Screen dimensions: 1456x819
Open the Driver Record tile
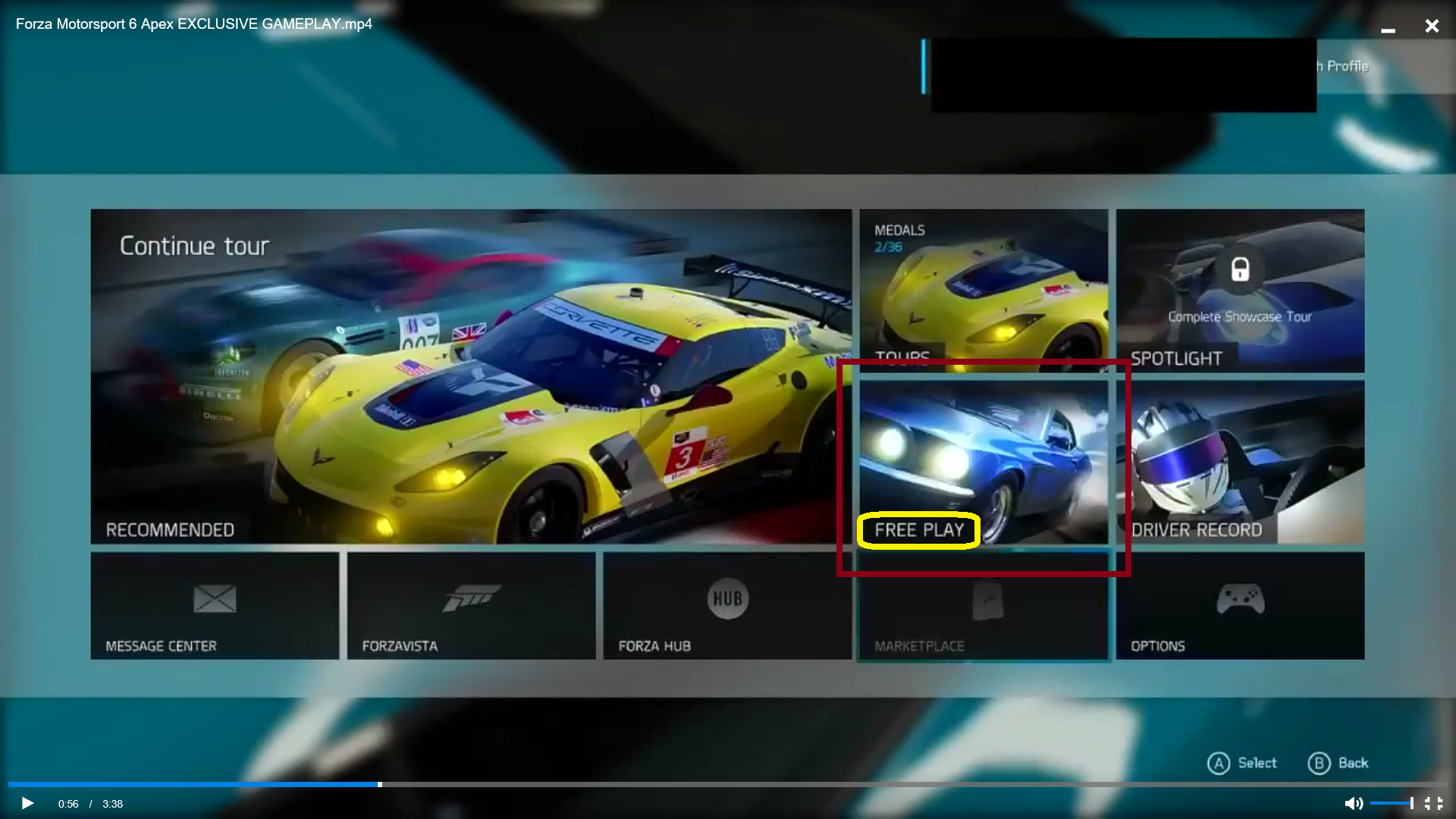click(1240, 462)
